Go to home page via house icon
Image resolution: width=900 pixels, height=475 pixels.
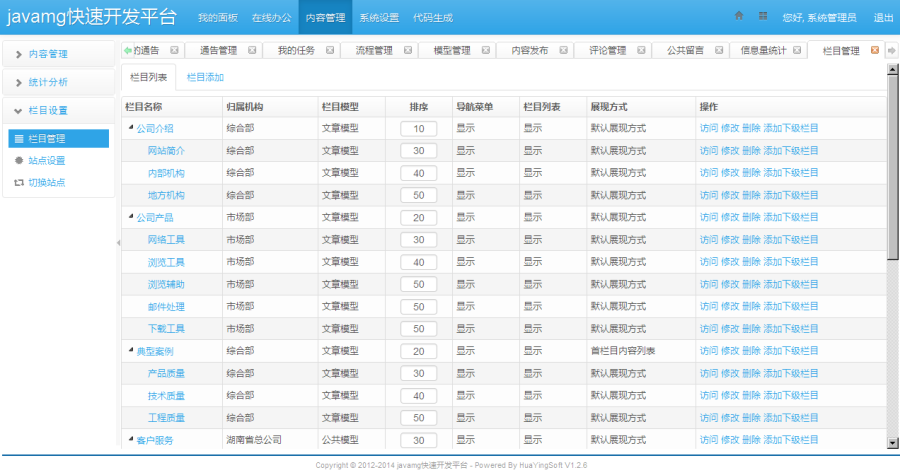pyautogui.click(x=739, y=16)
